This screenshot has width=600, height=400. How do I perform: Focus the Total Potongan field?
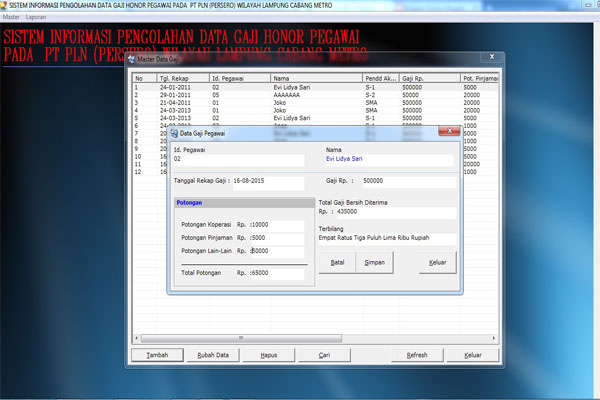tap(277, 273)
